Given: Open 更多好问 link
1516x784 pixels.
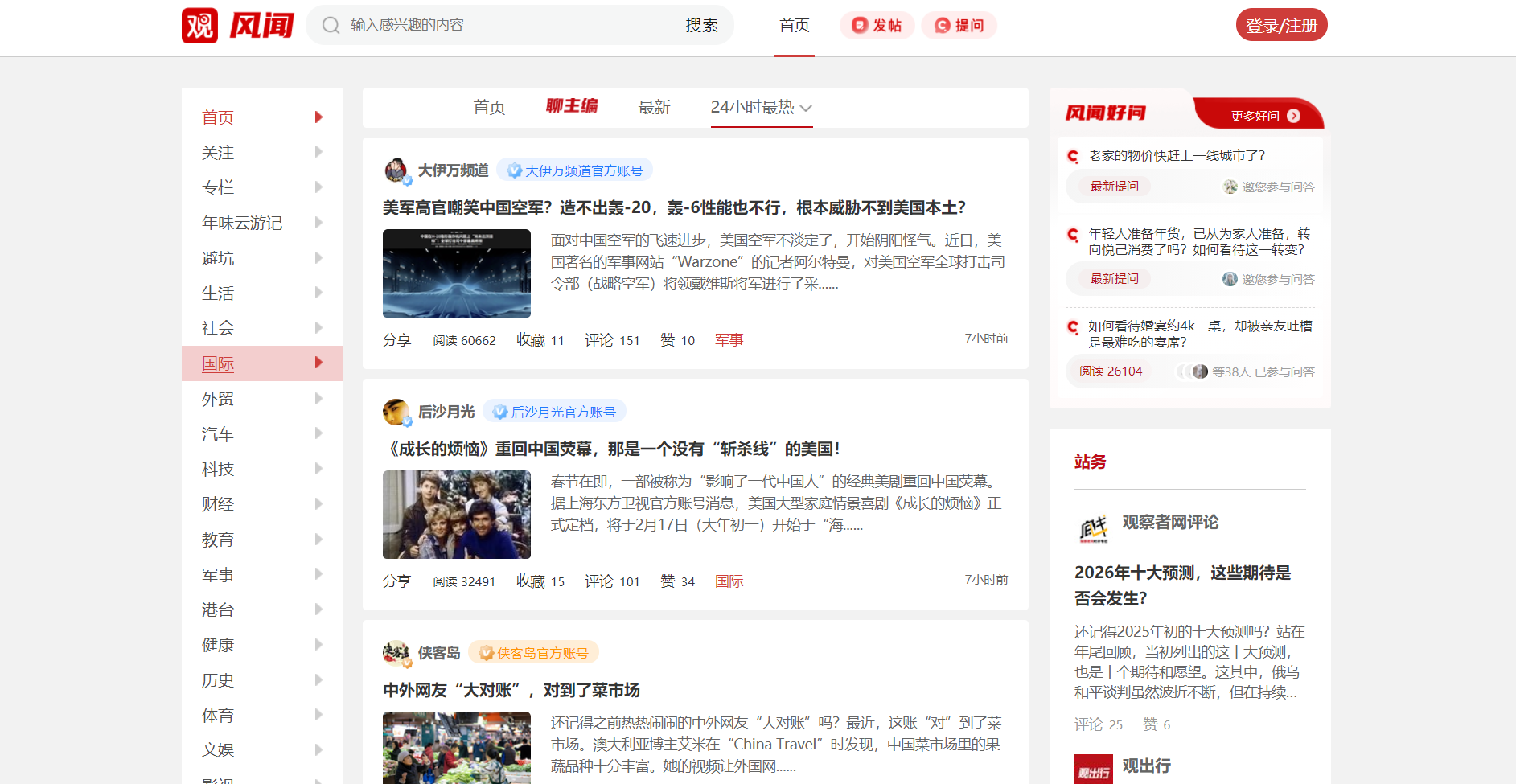Looking at the screenshot, I should tap(1265, 116).
